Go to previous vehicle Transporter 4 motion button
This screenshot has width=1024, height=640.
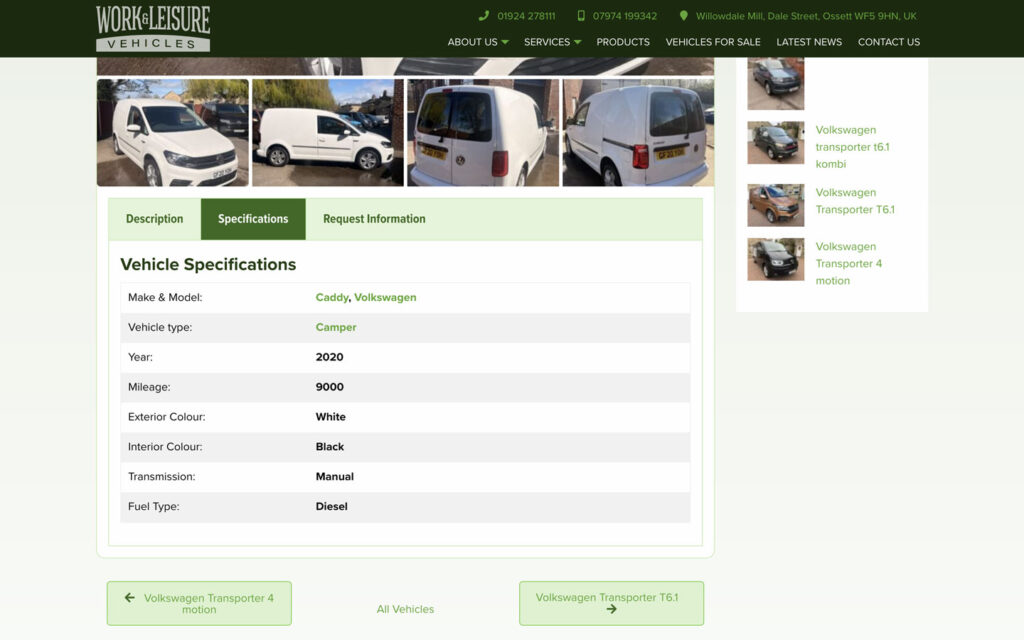(x=199, y=603)
